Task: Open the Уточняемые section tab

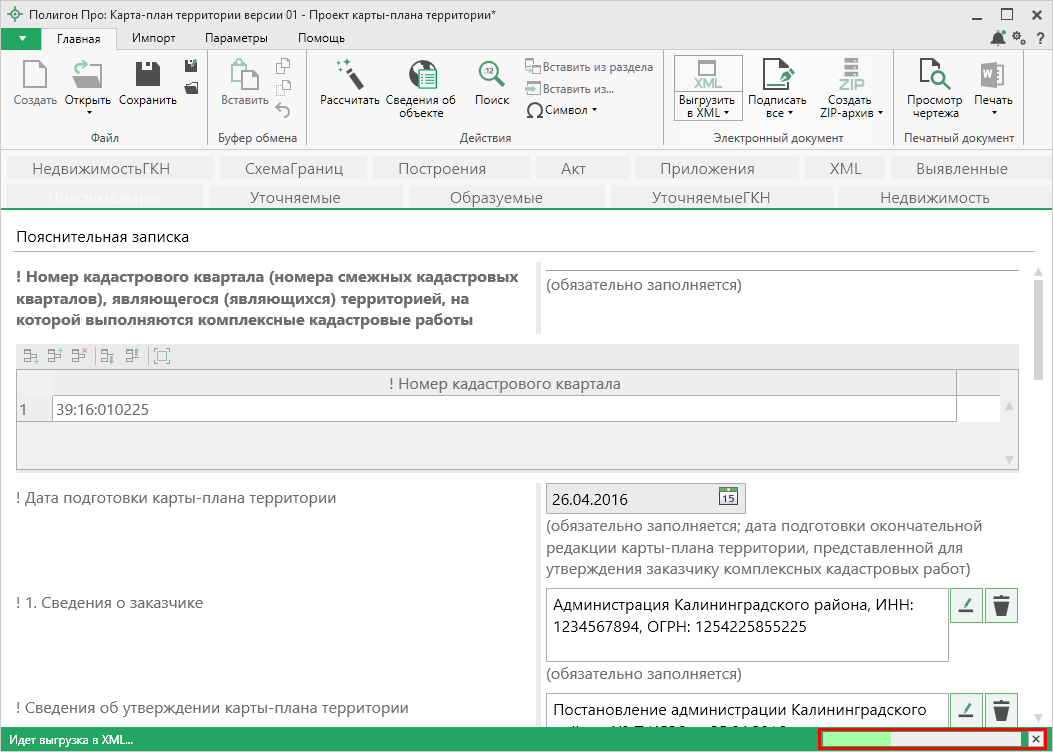Action: click(x=295, y=197)
